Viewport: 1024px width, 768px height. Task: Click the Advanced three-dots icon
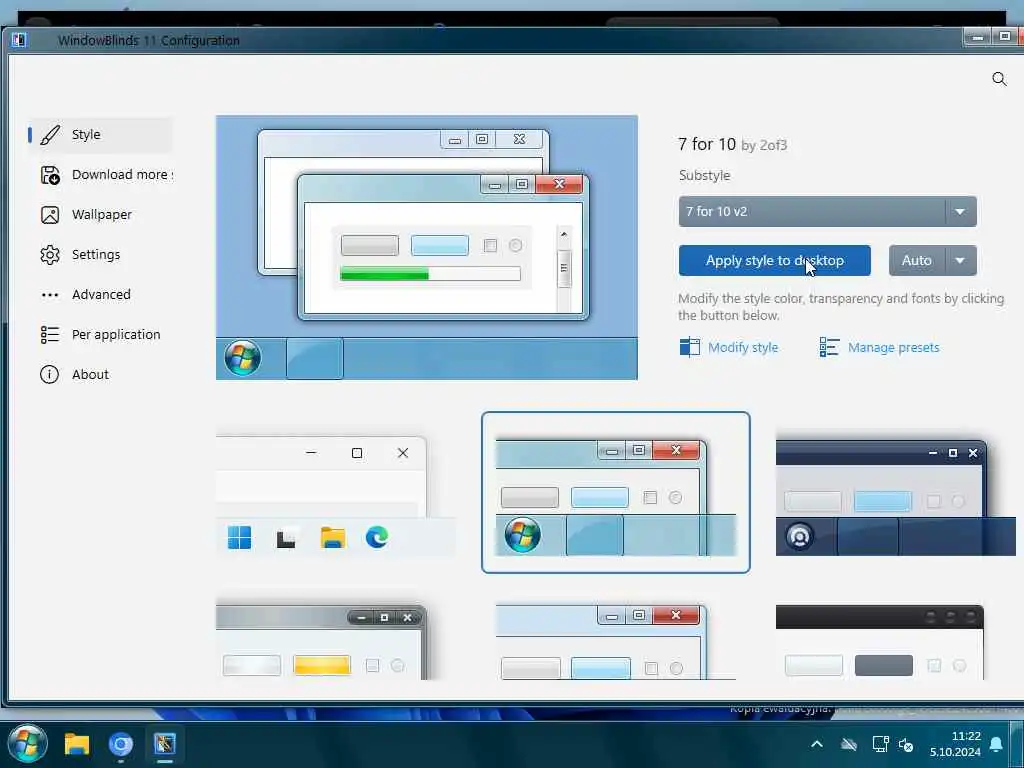[50, 295]
